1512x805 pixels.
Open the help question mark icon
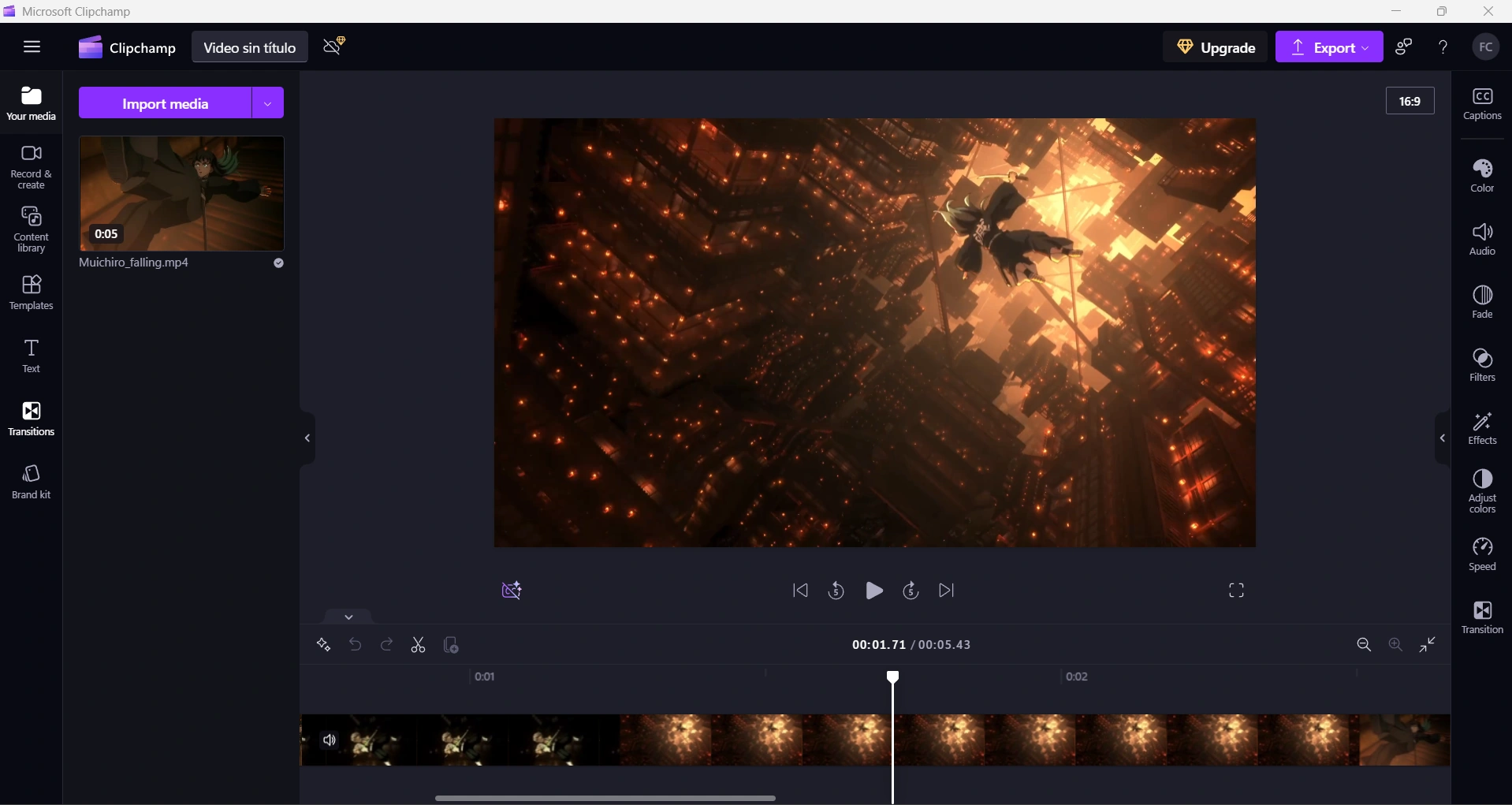pyautogui.click(x=1443, y=47)
